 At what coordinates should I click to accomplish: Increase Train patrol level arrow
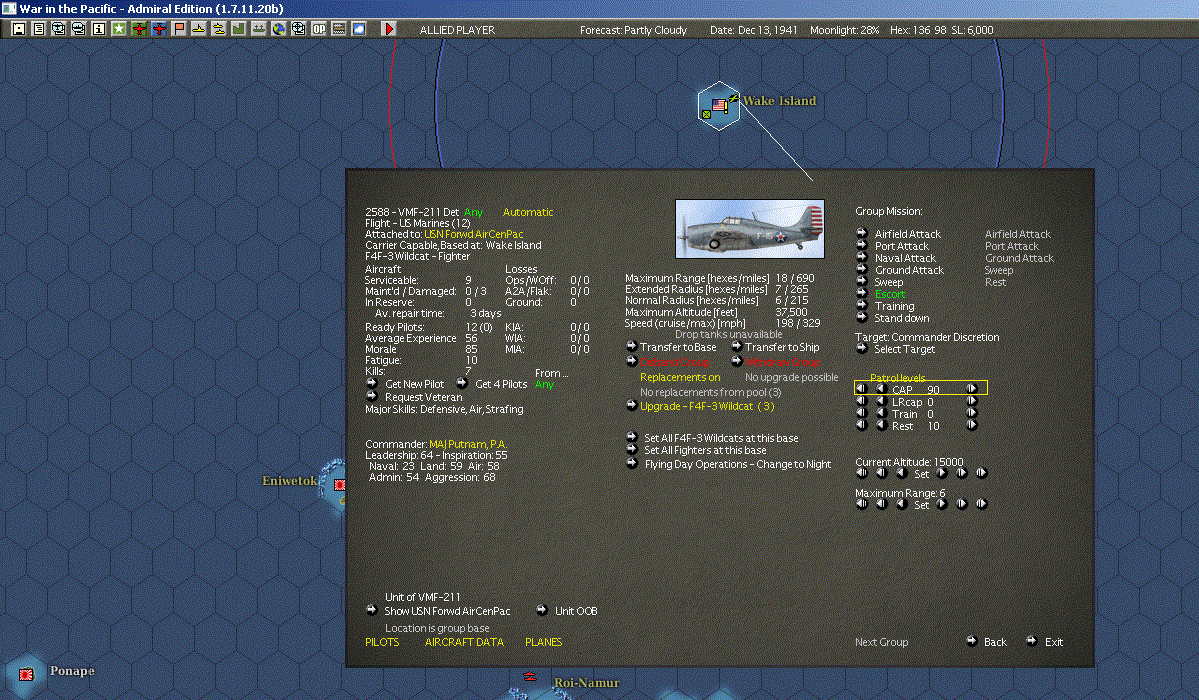pos(971,413)
